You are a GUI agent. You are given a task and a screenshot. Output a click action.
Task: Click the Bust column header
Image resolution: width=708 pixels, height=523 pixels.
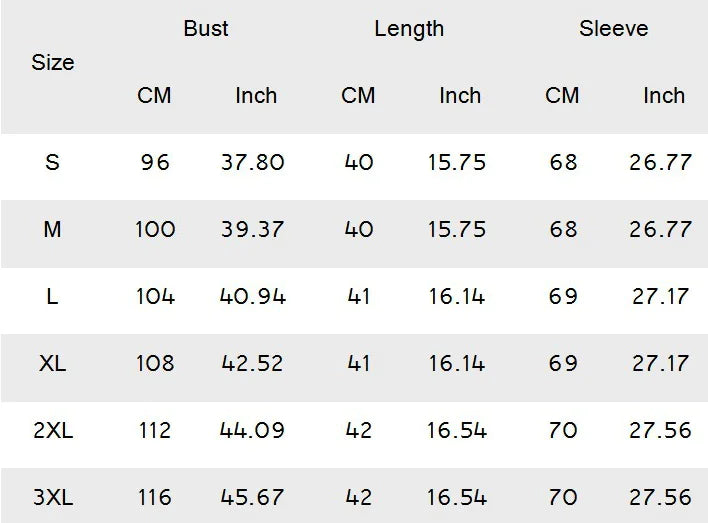(206, 29)
